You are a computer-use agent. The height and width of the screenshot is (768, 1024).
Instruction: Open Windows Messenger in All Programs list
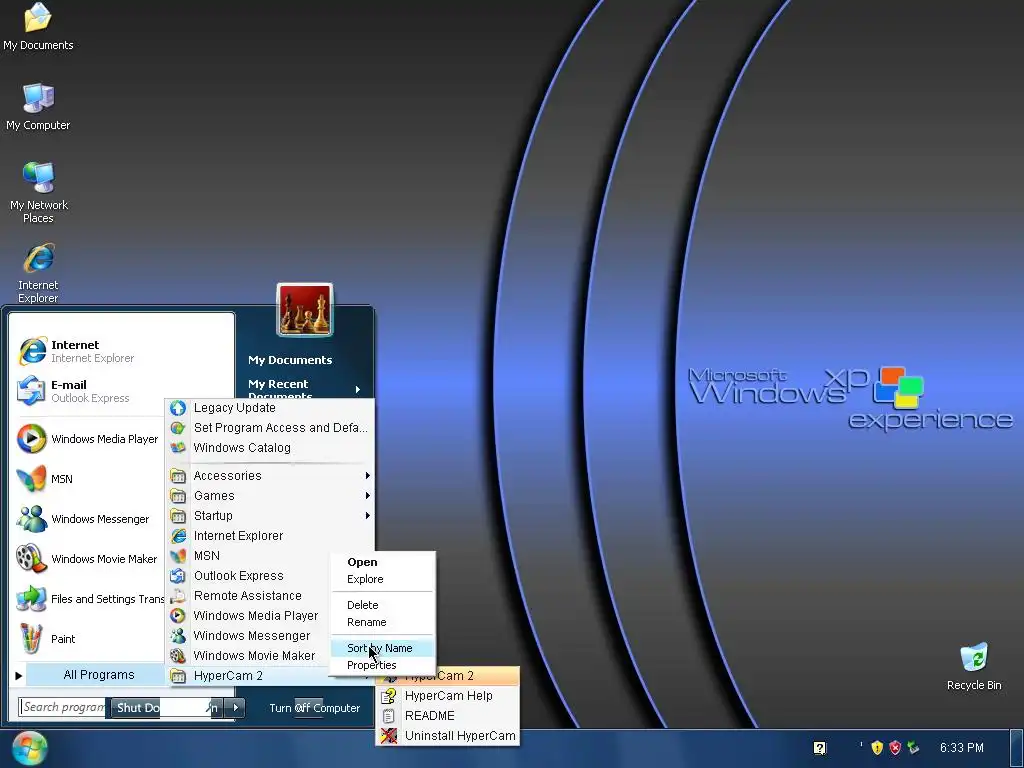pyautogui.click(x=248, y=636)
